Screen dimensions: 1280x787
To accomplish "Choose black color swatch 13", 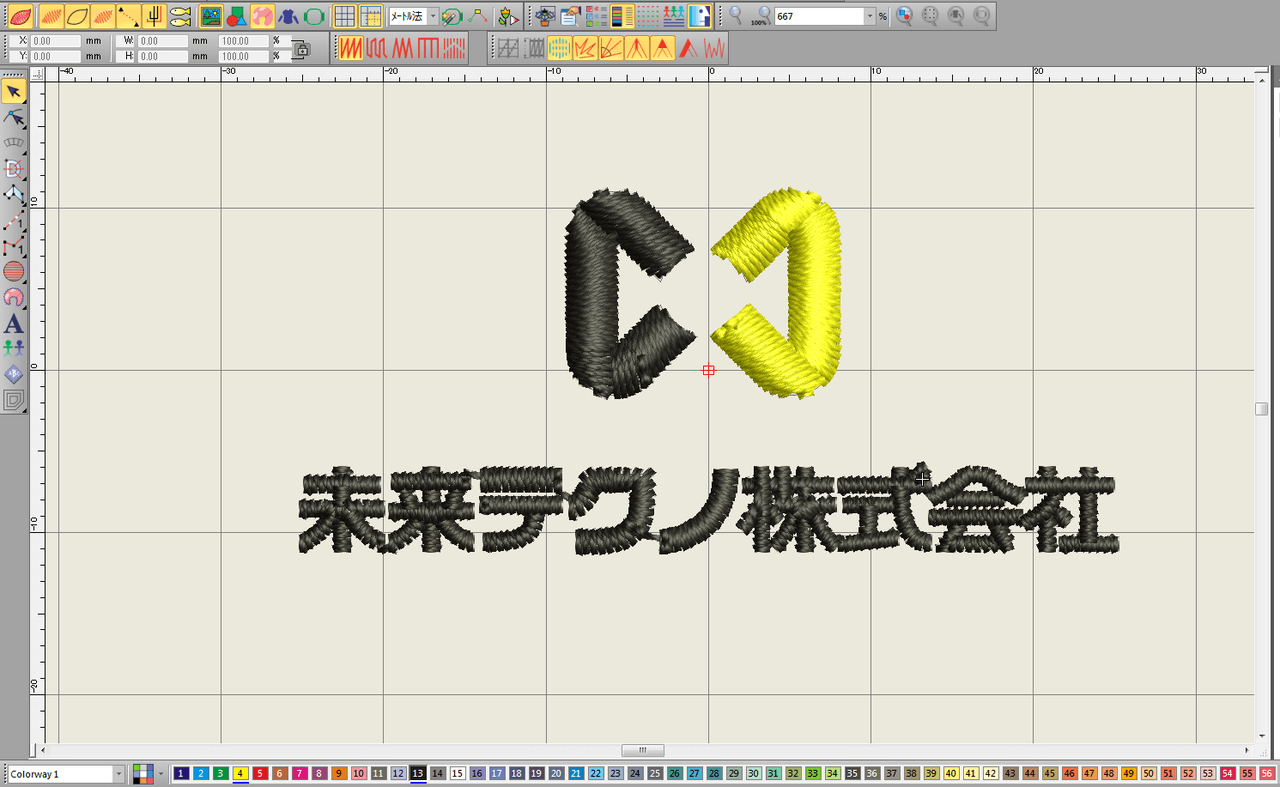I will (418, 774).
